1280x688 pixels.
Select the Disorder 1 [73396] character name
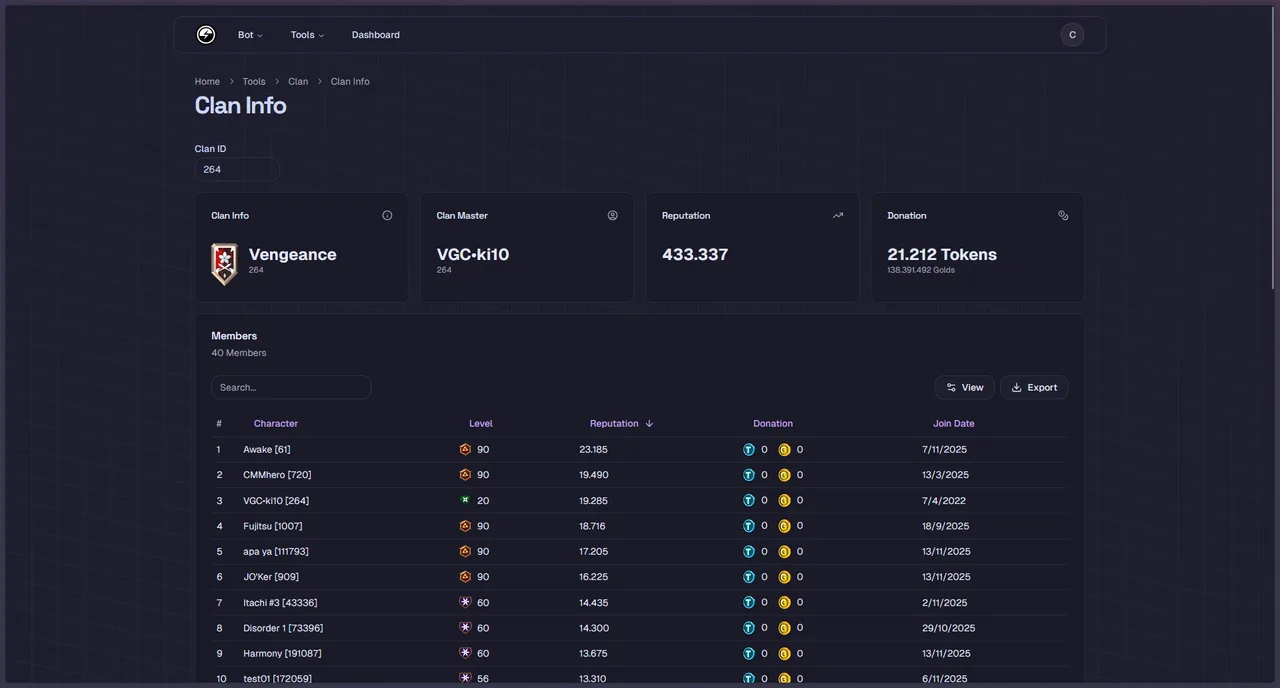pyautogui.click(x=283, y=628)
